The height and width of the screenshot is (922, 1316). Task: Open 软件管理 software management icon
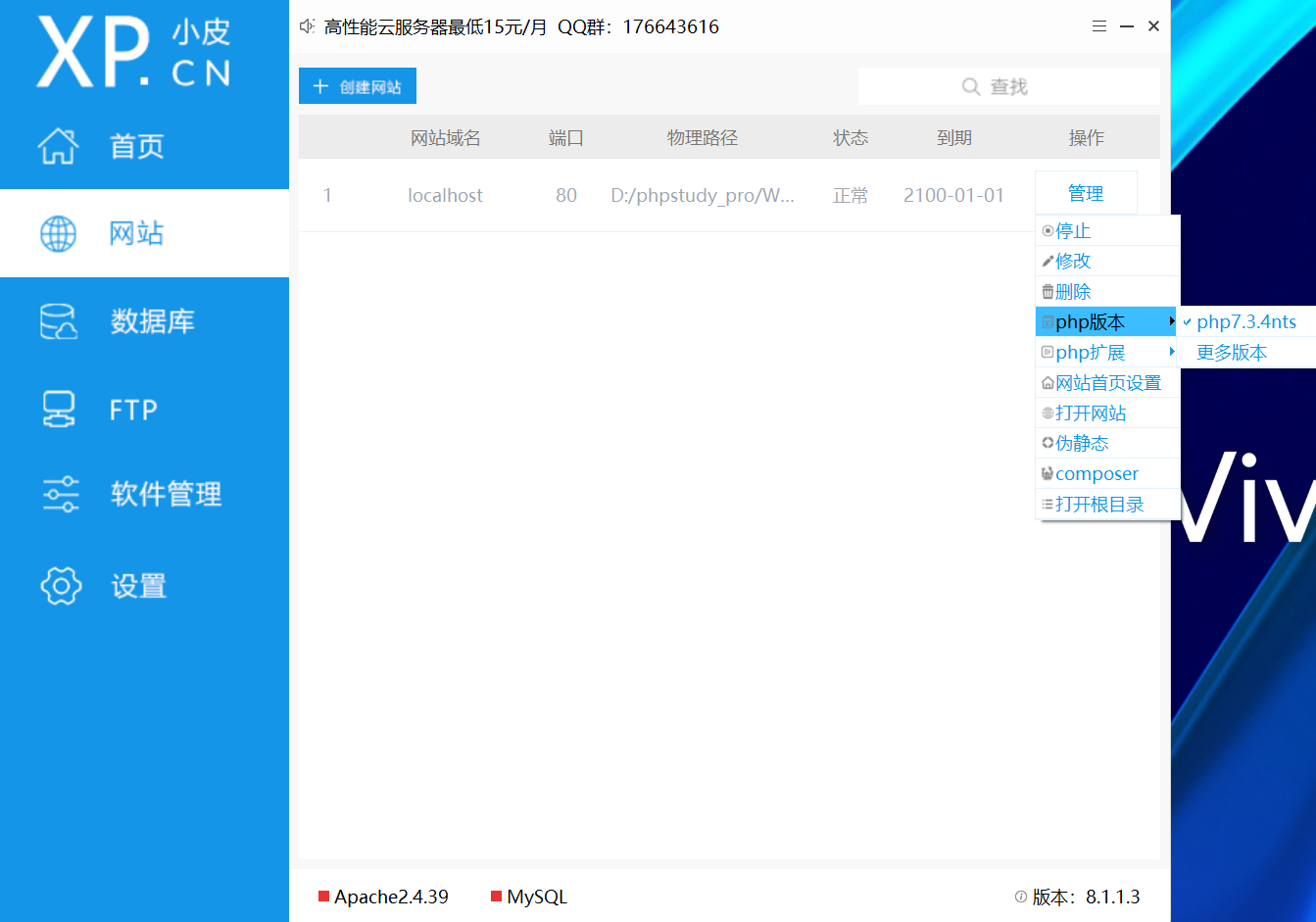point(59,495)
